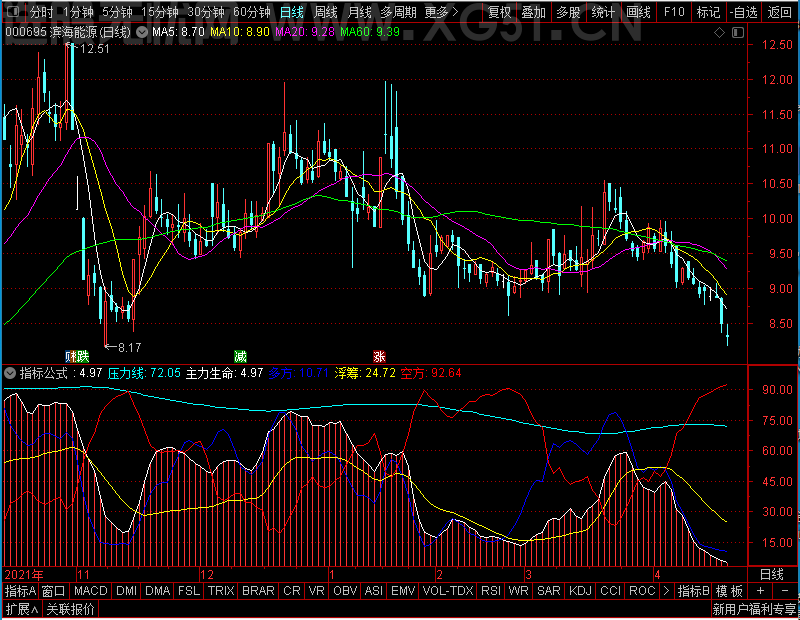Expand the 扩展^ panel

(22, 609)
